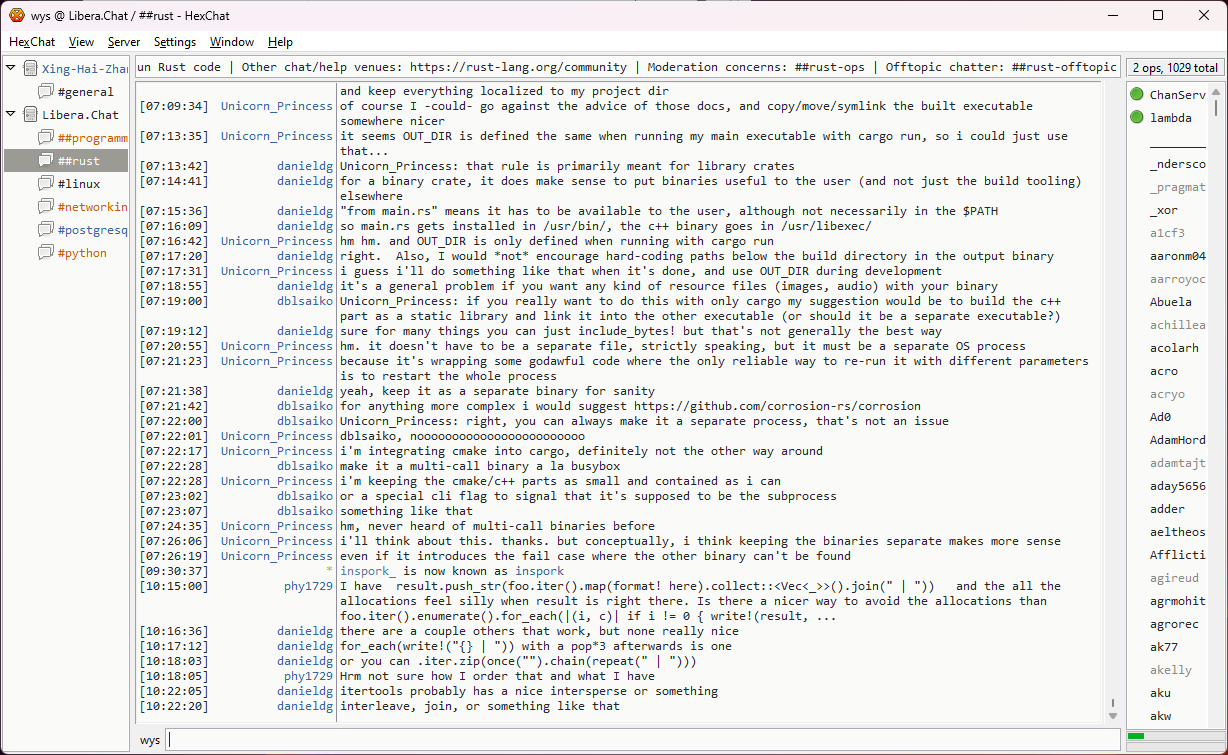Viewport: 1228px width, 755px height.
Task: Click the ##programming channel icon
Action: pos(46,138)
